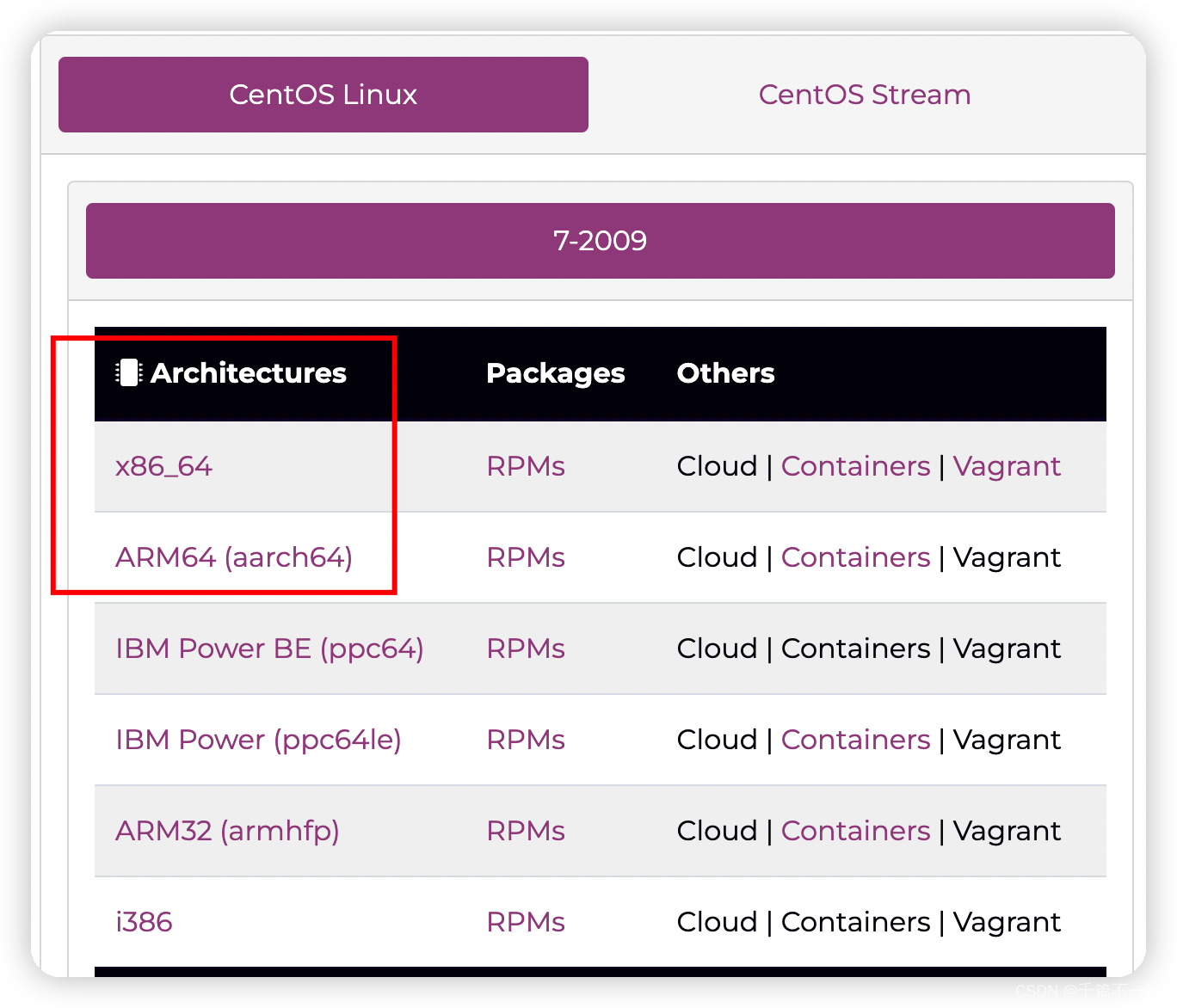Open RPMs link in ARM32 row
The width and height of the screenshot is (1177, 1008).
[x=526, y=831]
